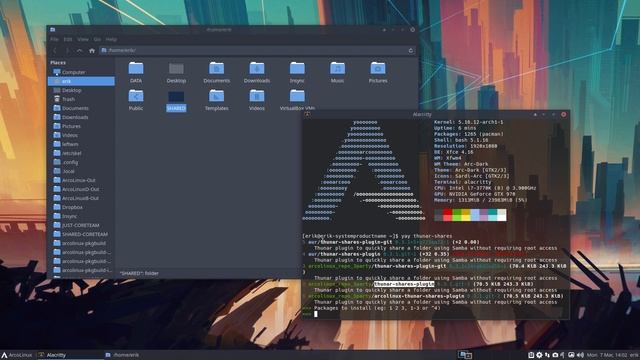The height and width of the screenshot is (360, 640).
Task: Open the Help menu in Thunar
Action: click(x=111, y=39)
